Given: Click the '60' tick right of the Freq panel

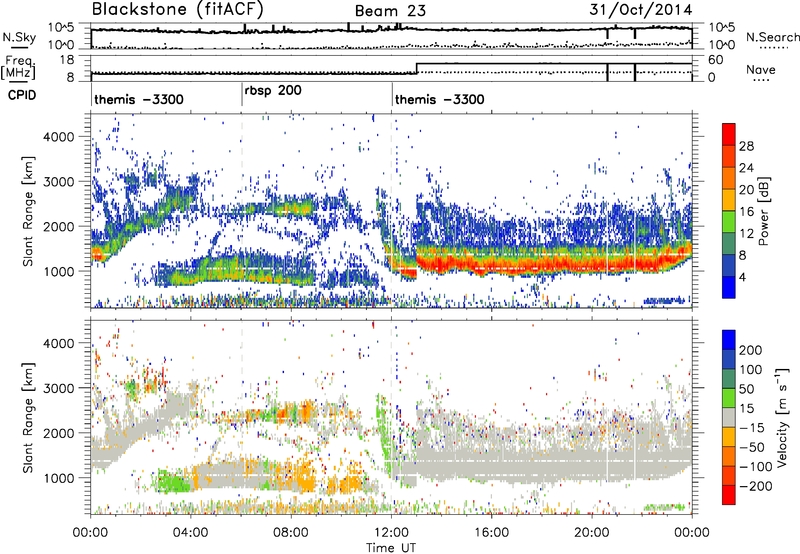Looking at the screenshot, I should [x=715, y=60].
